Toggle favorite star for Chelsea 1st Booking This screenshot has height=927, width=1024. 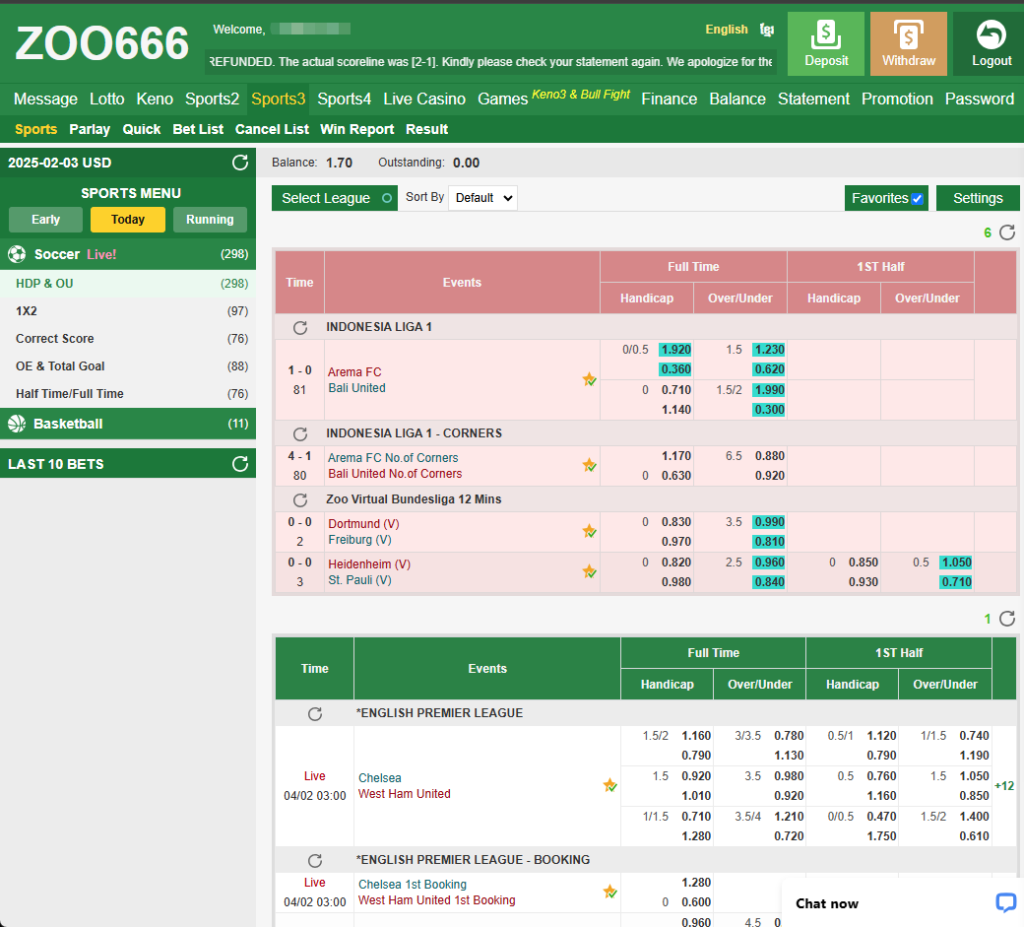610,892
